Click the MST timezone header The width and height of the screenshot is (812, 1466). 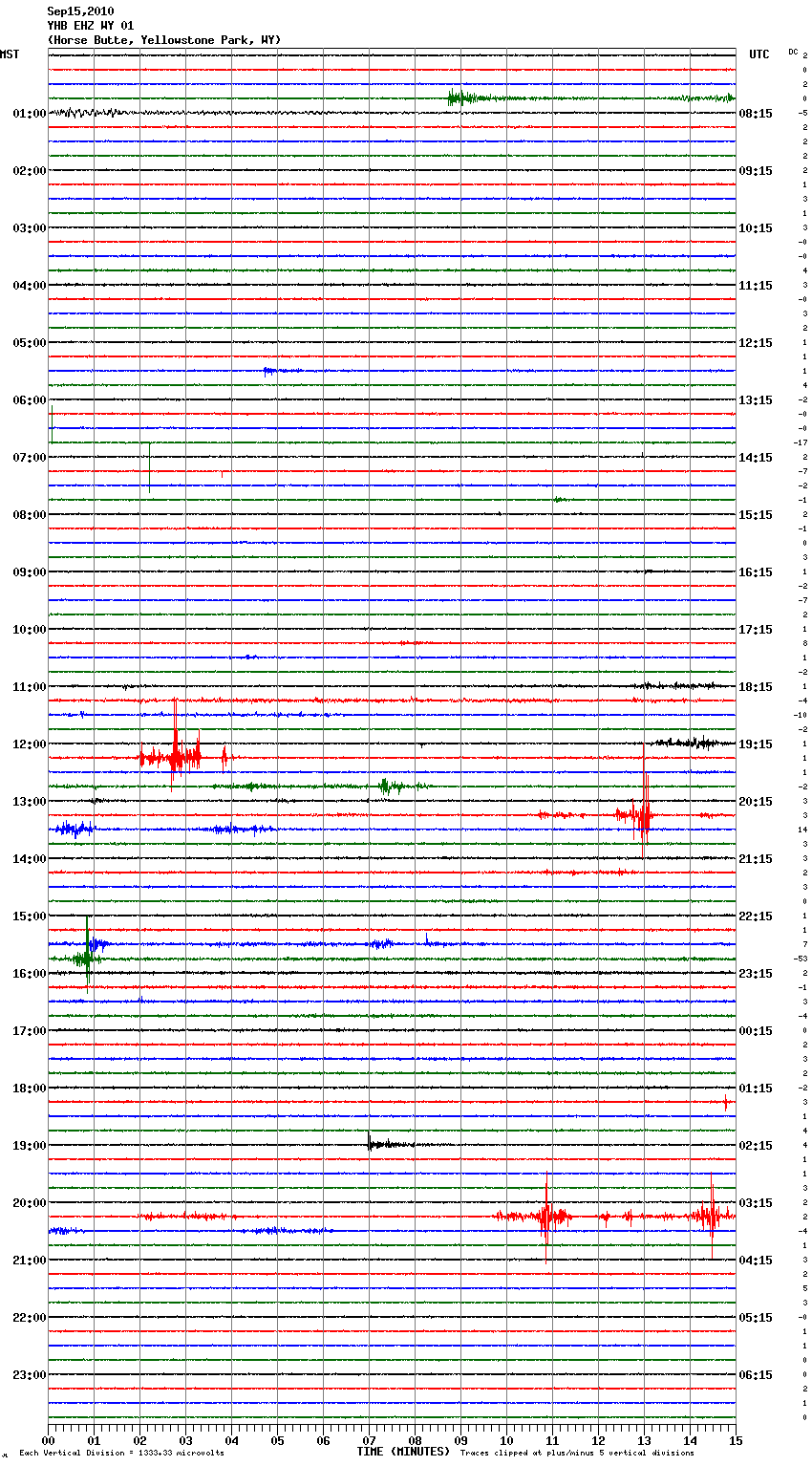click(10, 54)
